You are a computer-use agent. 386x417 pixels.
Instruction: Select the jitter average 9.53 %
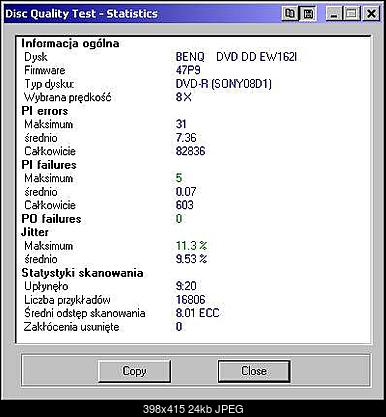tap(191, 259)
